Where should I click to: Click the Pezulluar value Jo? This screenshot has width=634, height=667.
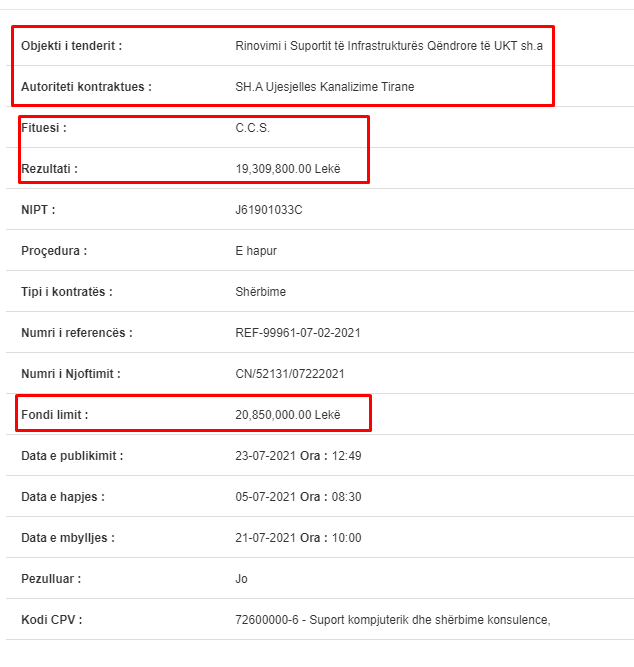click(241, 579)
